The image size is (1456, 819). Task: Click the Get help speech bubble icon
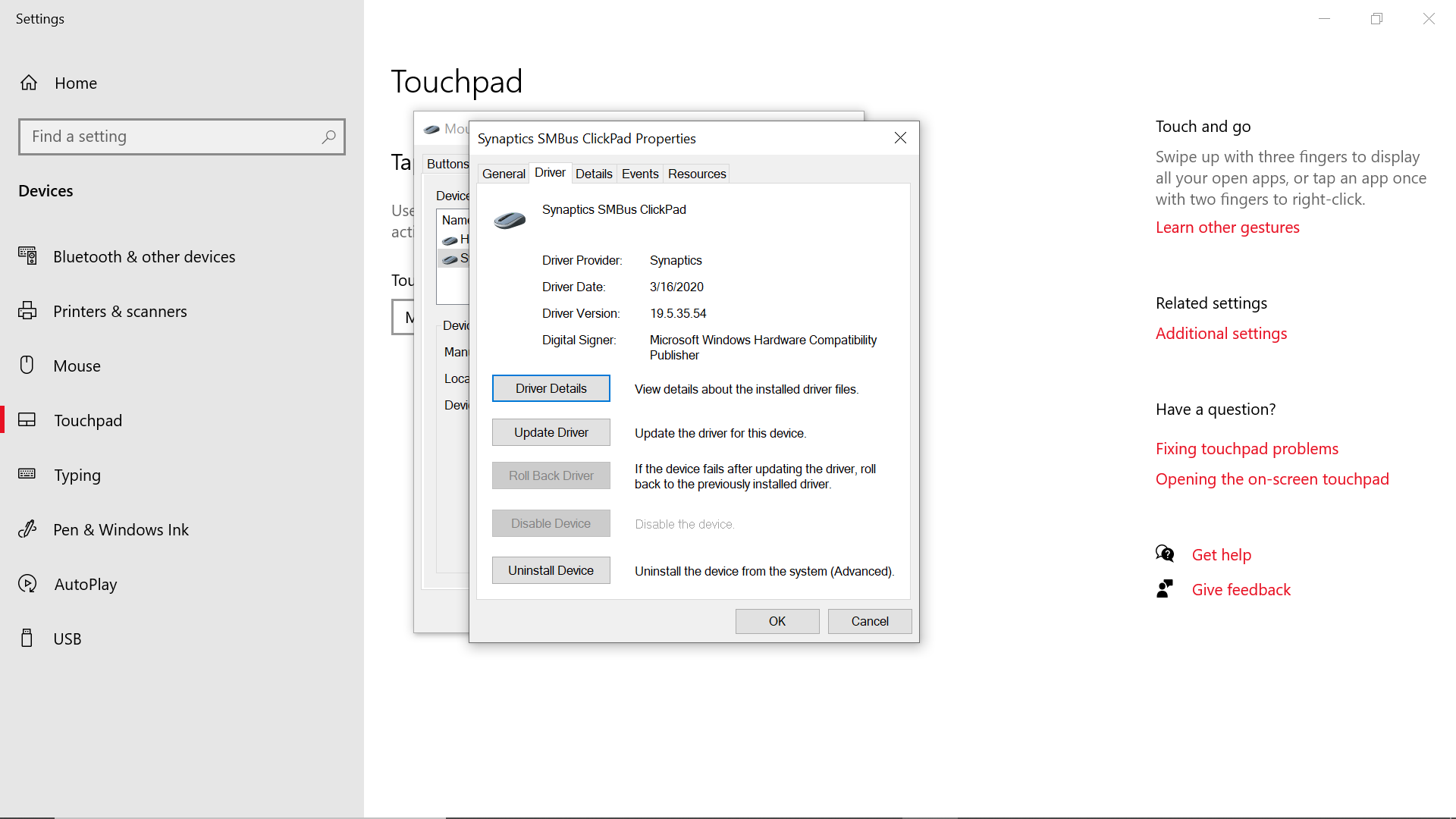tap(1166, 554)
